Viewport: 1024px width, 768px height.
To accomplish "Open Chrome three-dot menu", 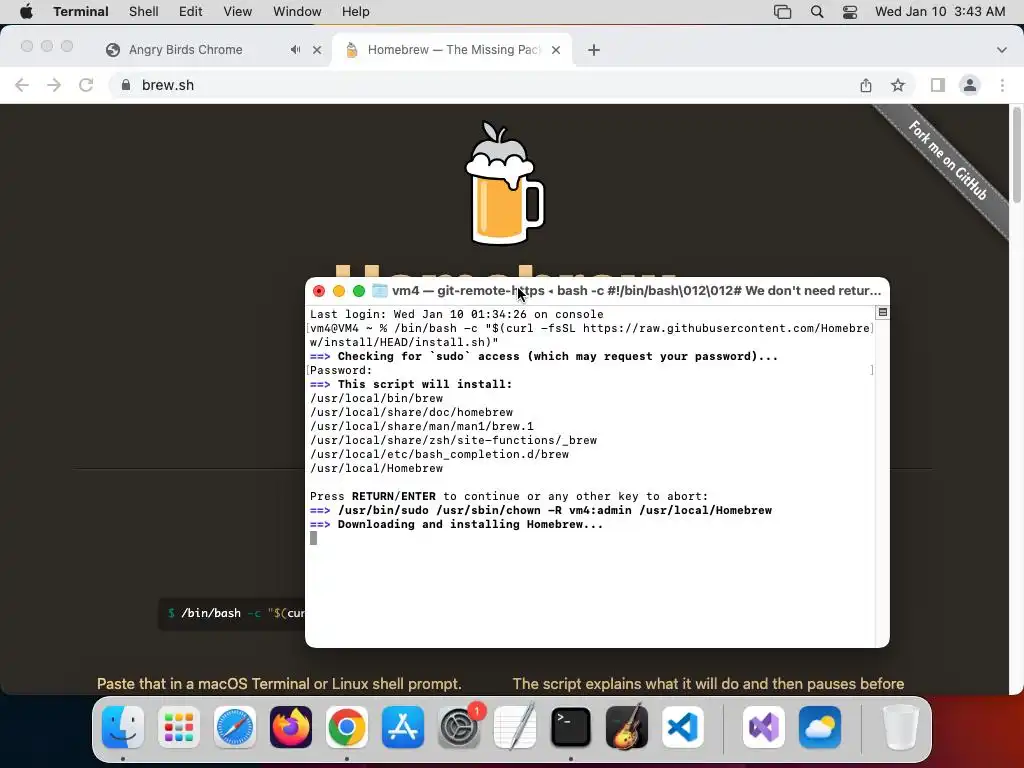I will (1002, 85).
